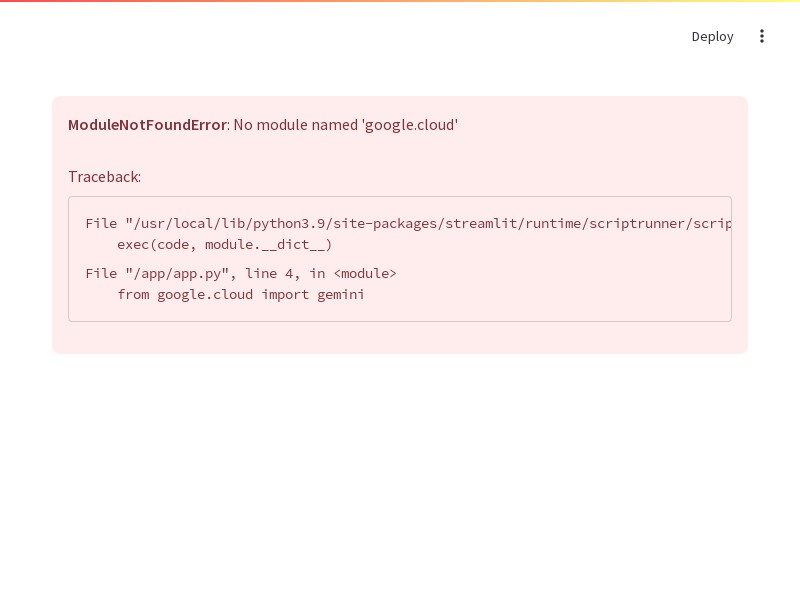The image size is (800, 600).
Task: Click the Traceback label
Action: (x=105, y=177)
